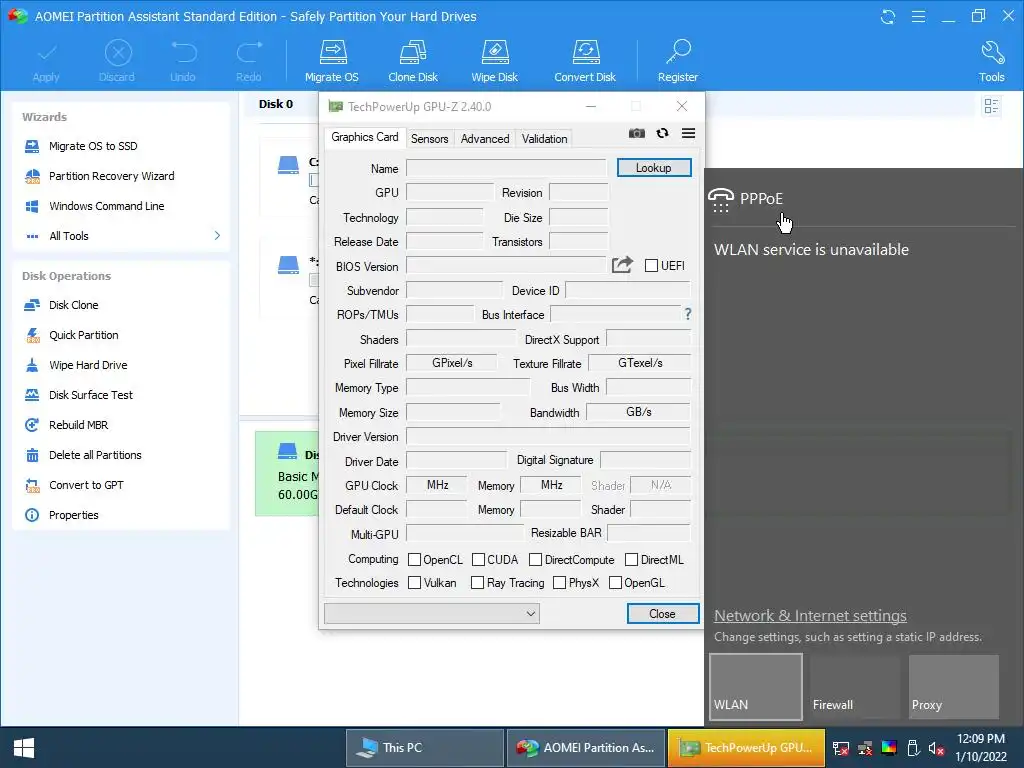Switch to AOMEI Partition Assistant taskbar button
The height and width of the screenshot is (768, 1024).
[586, 748]
